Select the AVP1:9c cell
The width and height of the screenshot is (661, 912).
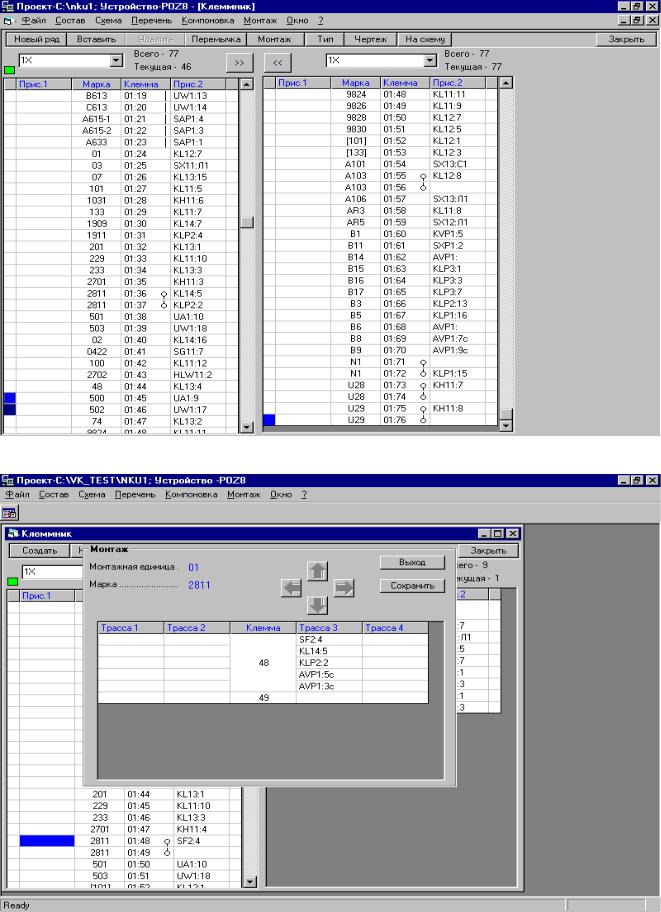click(457, 350)
